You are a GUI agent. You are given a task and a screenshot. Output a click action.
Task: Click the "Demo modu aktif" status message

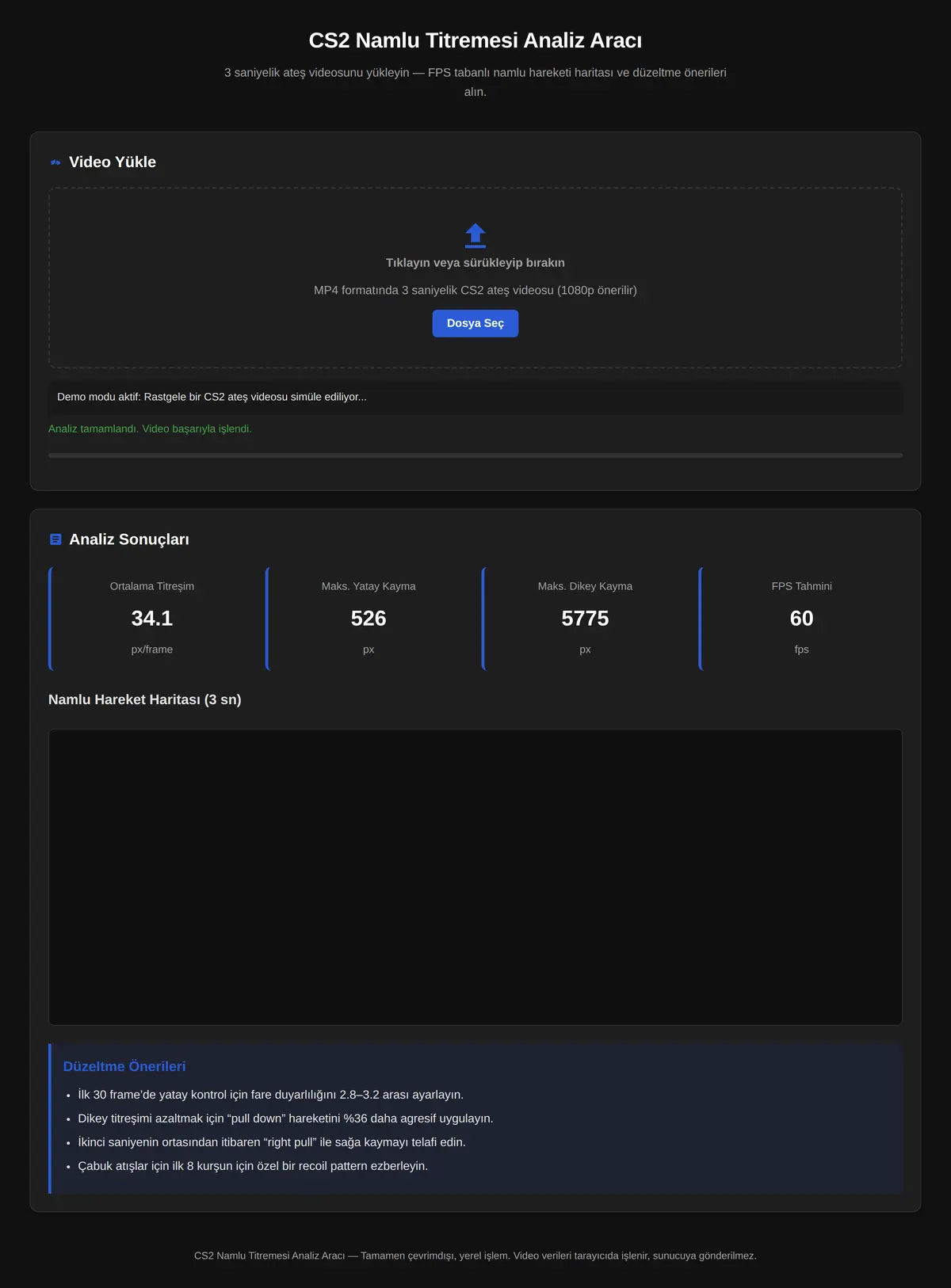(475, 397)
